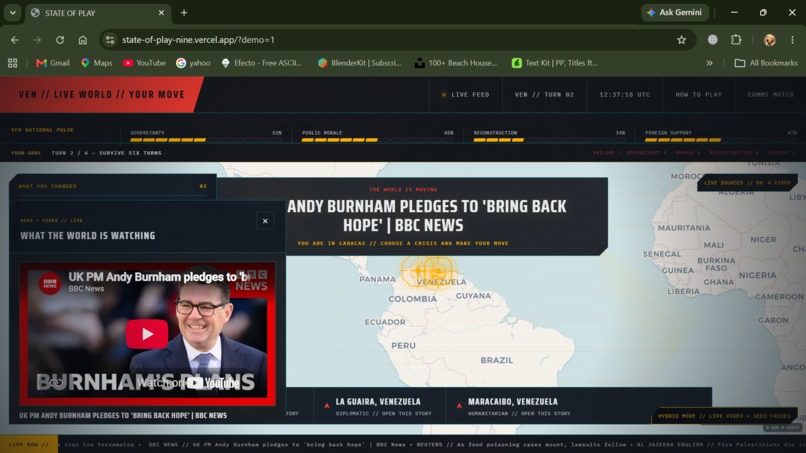
Task: Open the Gmail bookmark
Action: (53, 63)
